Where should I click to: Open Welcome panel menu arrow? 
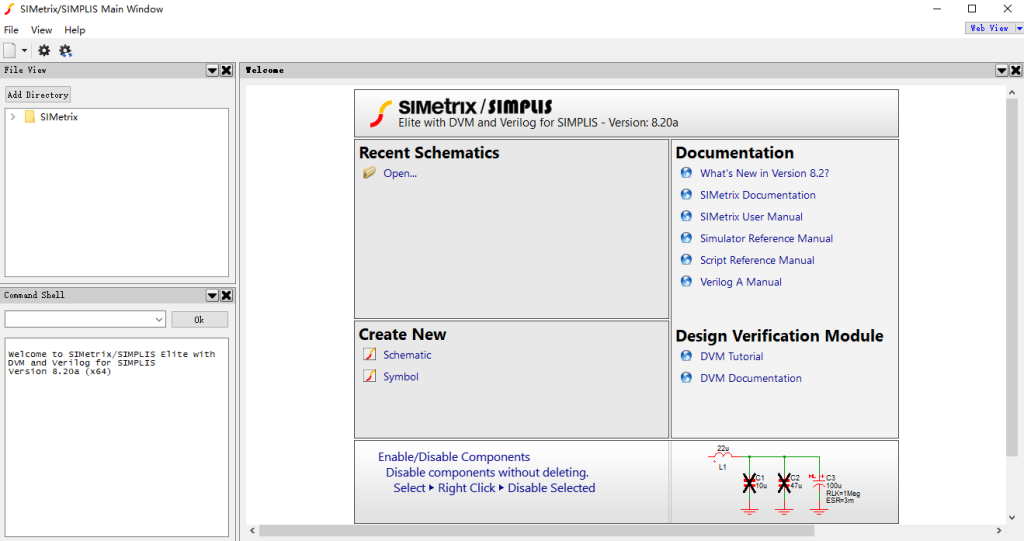point(1002,71)
